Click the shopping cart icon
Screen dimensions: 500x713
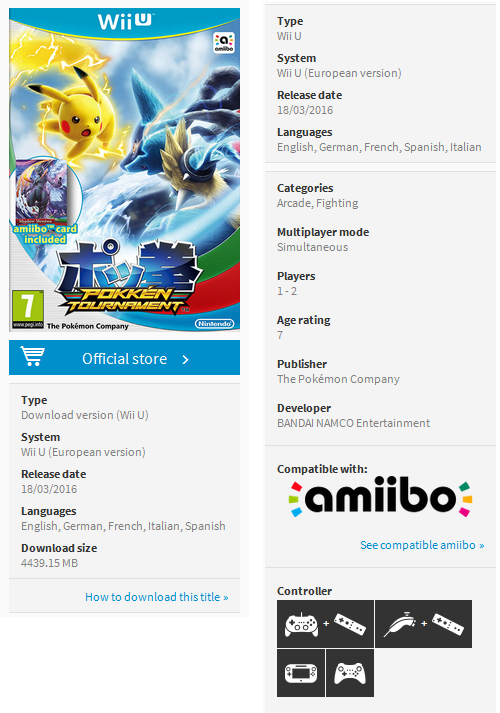pyautogui.click(x=33, y=357)
